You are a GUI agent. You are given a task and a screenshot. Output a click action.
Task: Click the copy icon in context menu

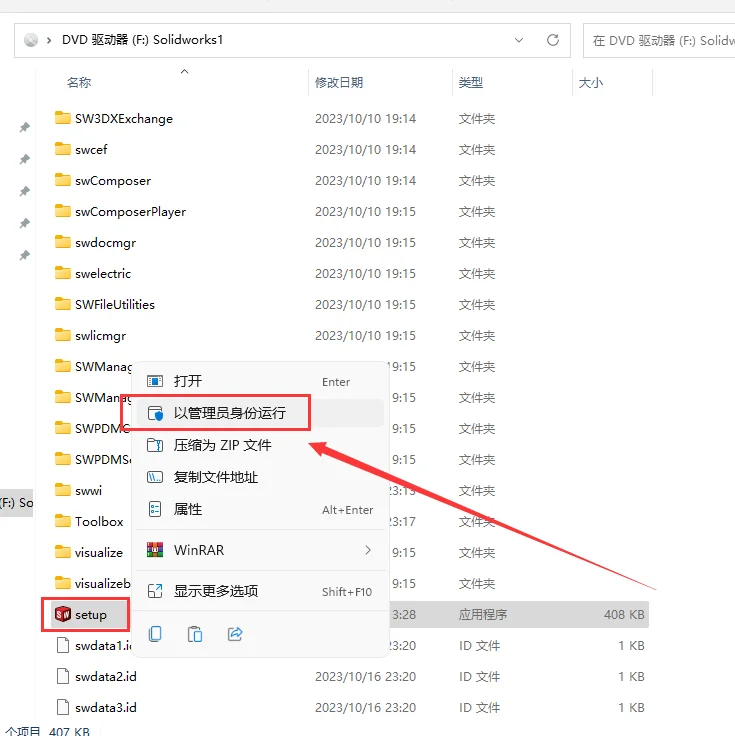point(155,634)
